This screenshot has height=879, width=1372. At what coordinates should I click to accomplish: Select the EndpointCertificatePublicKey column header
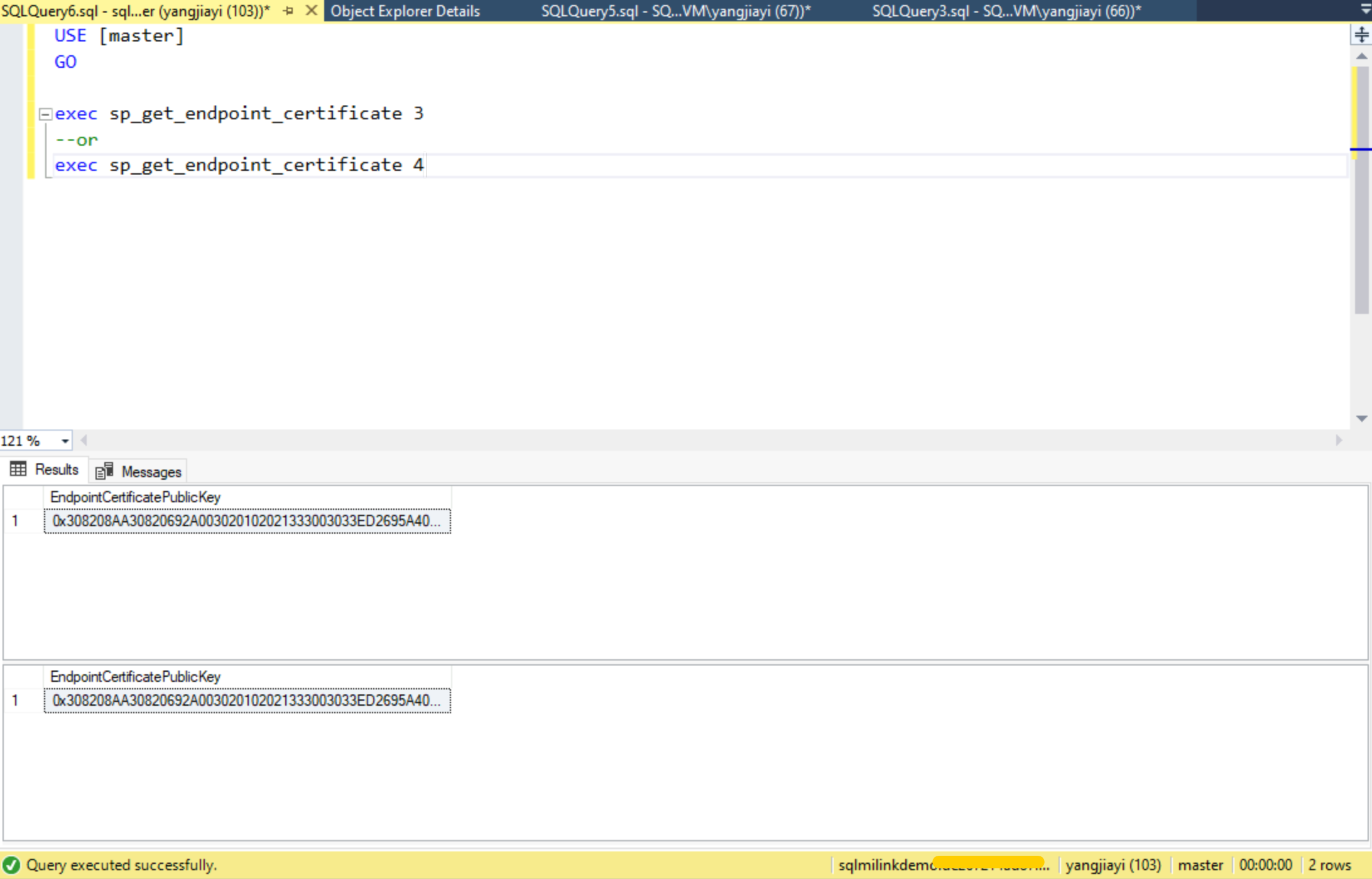click(x=136, y=497)
